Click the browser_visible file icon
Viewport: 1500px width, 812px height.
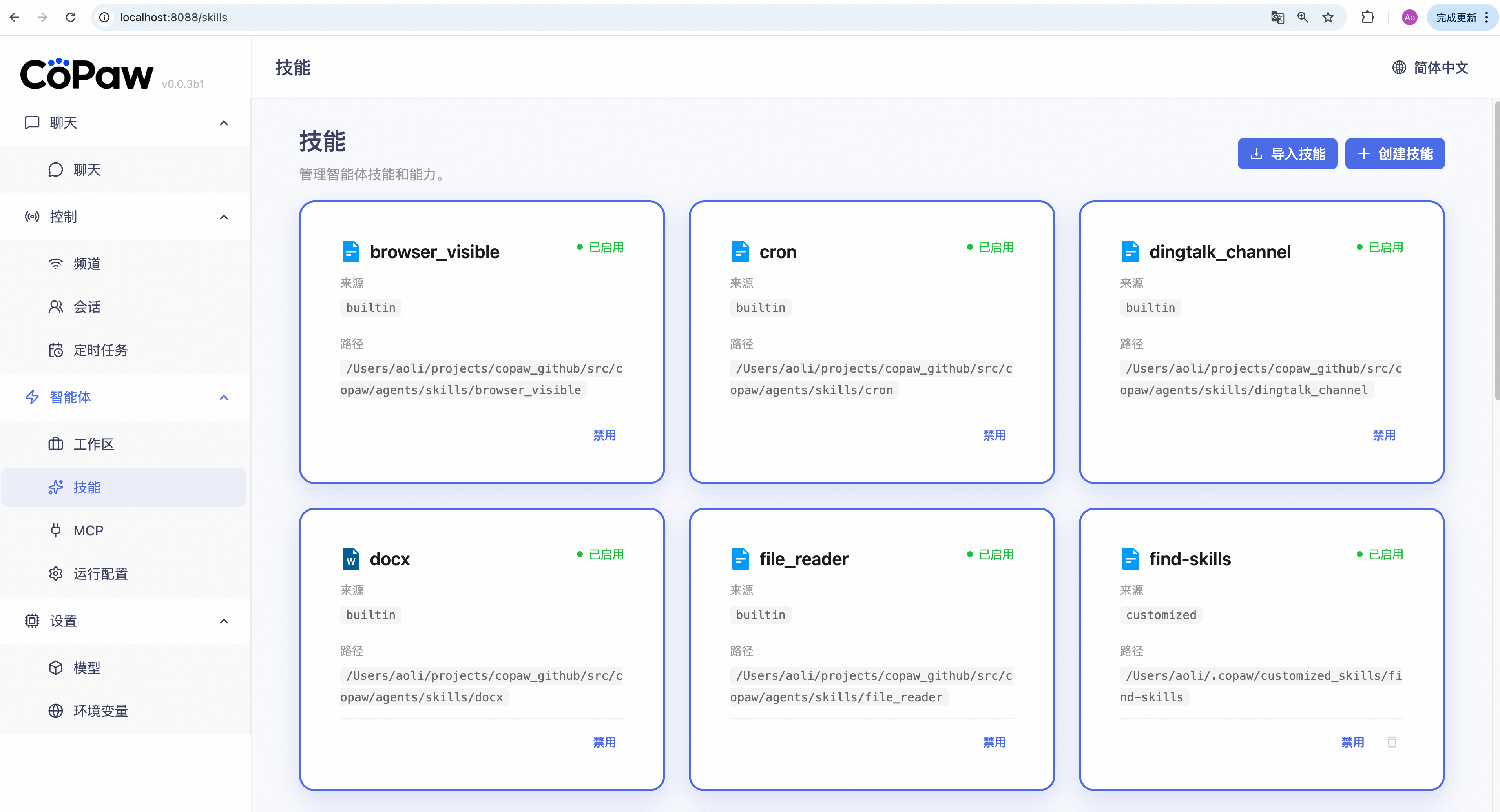tap(350, 251)
